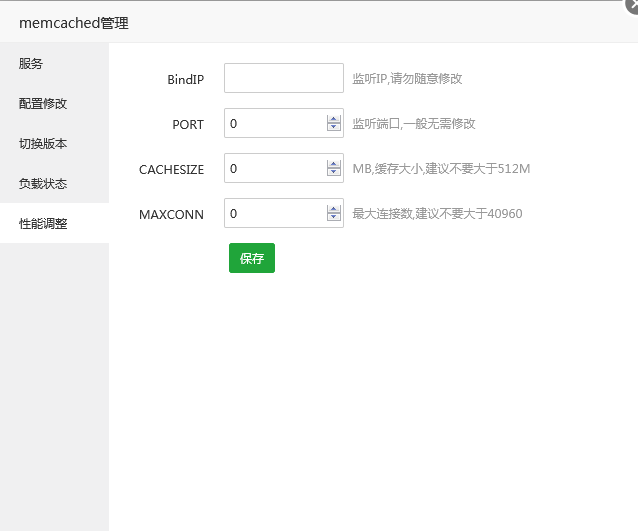Image resolution: width=638 pixels, height=531 pixels.
Task: Click the MAXCONN number field
Action: pyautogui.click(x=284, y=213)
